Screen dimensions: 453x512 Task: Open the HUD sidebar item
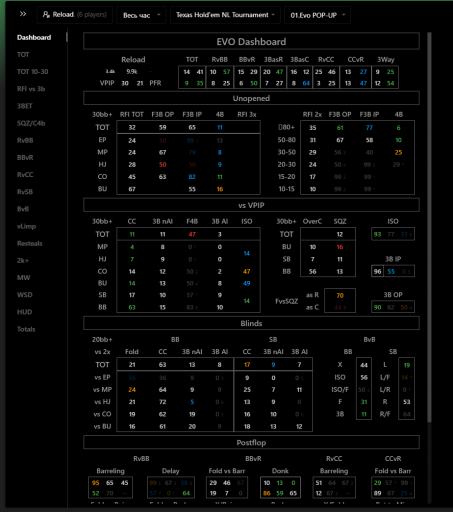(x=25, y=312)
